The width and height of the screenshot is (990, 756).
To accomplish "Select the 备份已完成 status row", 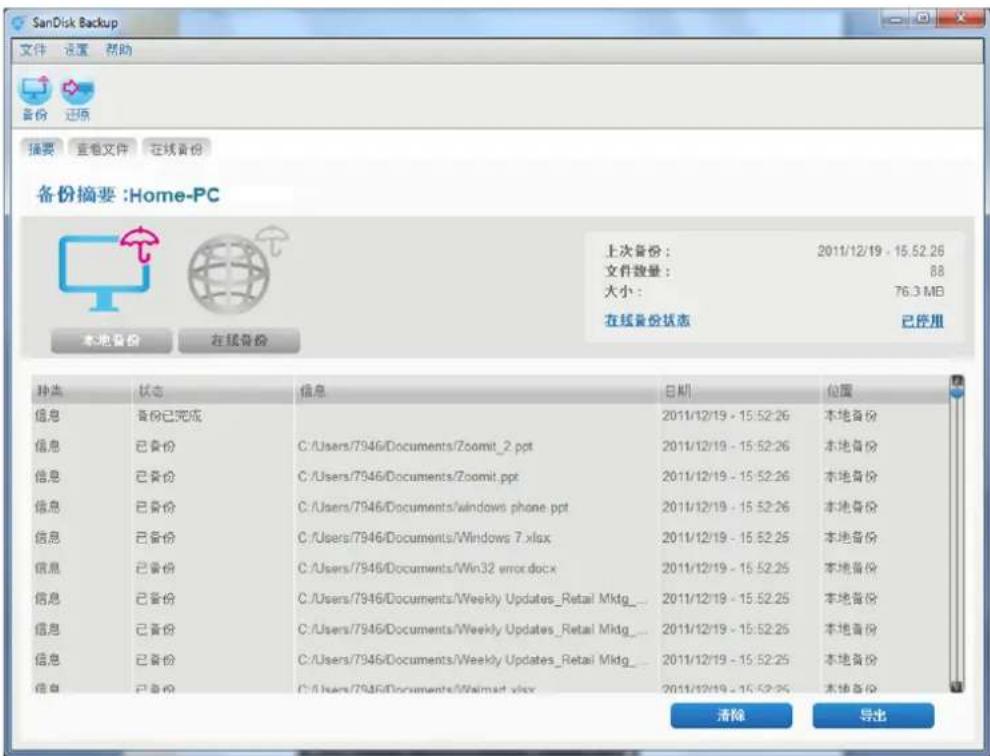I will pyautogui.click(x=490, y=416).
